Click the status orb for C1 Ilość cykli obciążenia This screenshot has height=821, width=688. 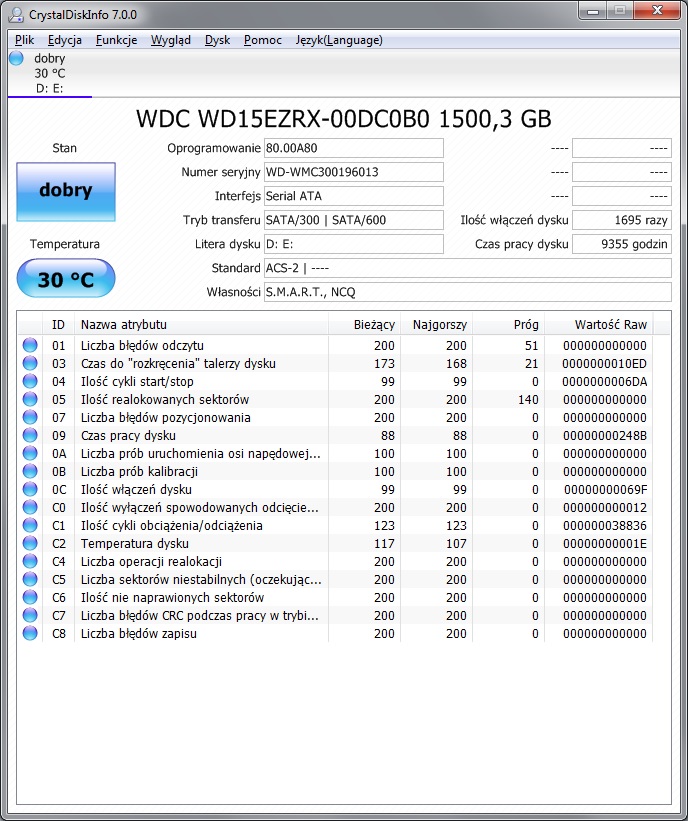tap(30, 525)
